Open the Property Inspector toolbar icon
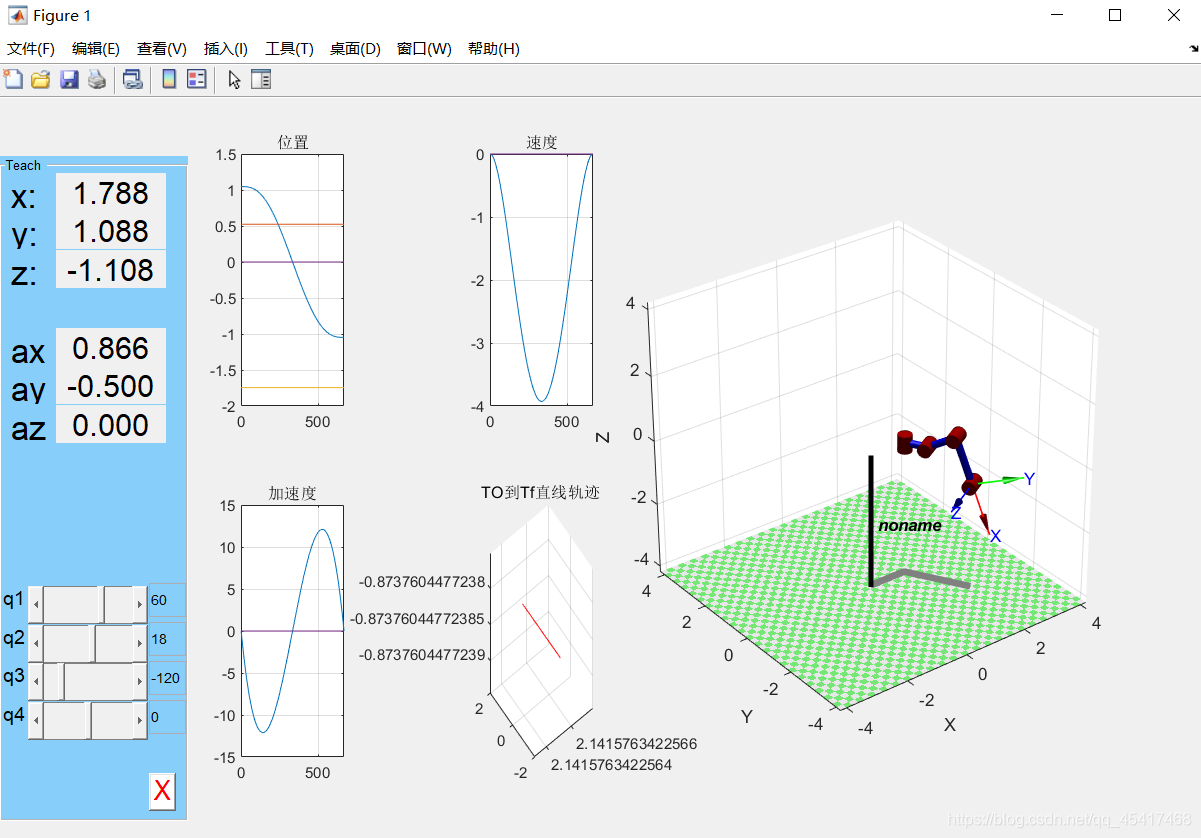This screenshot has height=838, width=1201. coord(261,80)
